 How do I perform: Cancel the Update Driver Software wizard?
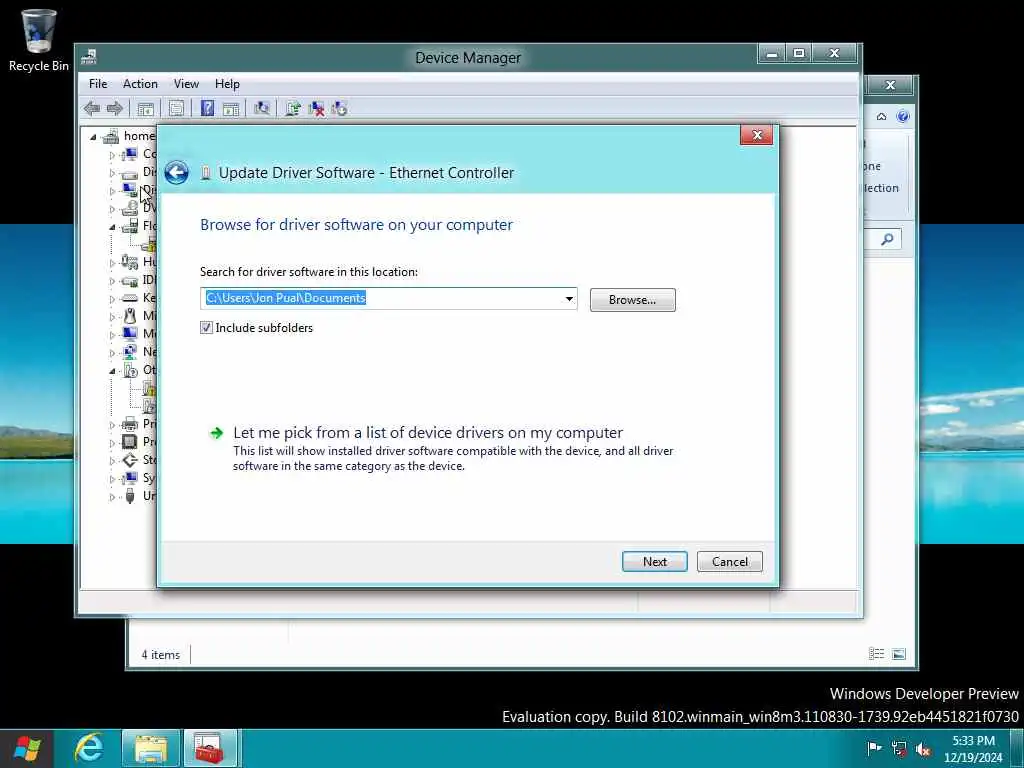tap(729, 562)
